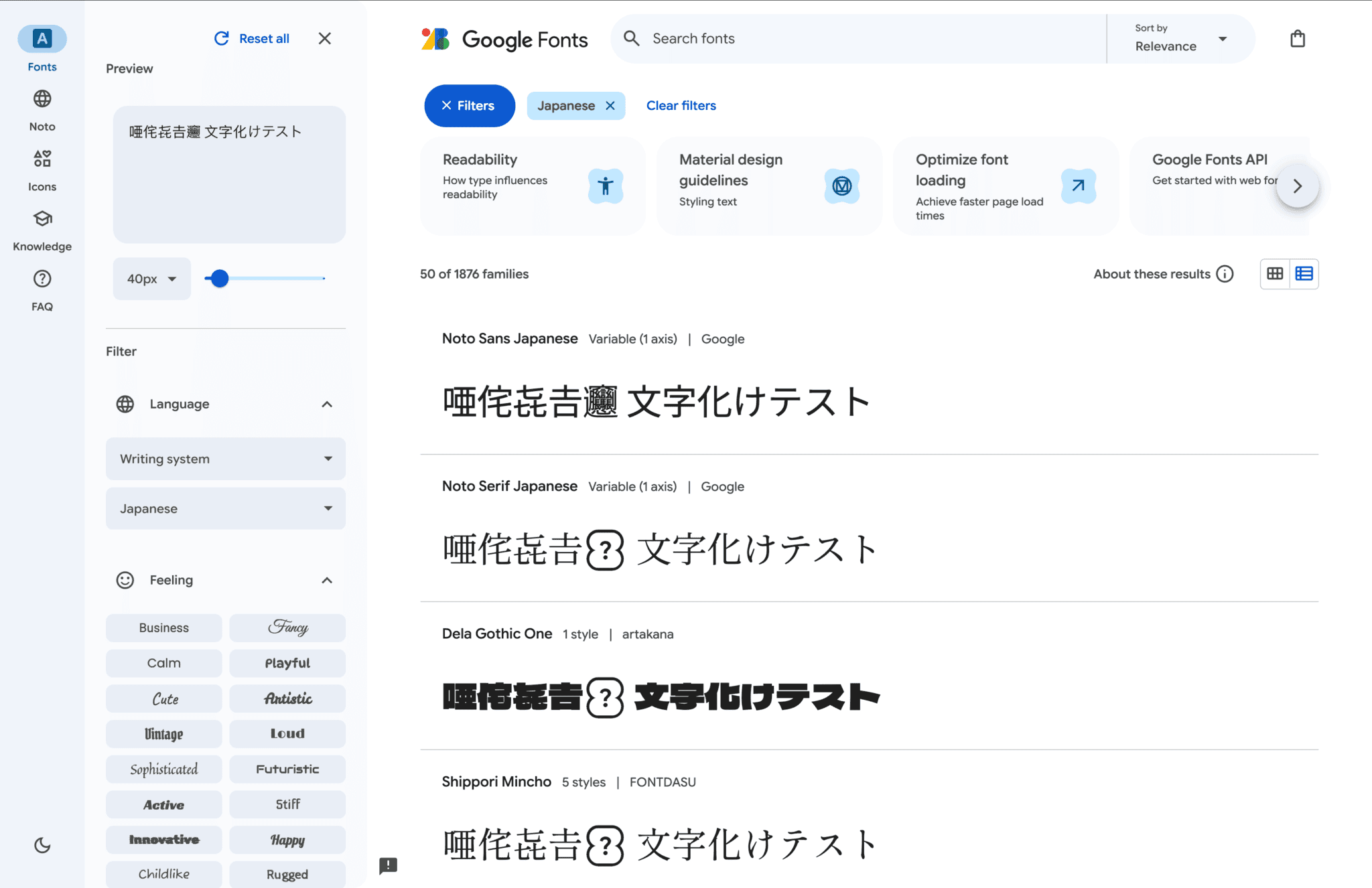Switch results to grid view

1274,274
